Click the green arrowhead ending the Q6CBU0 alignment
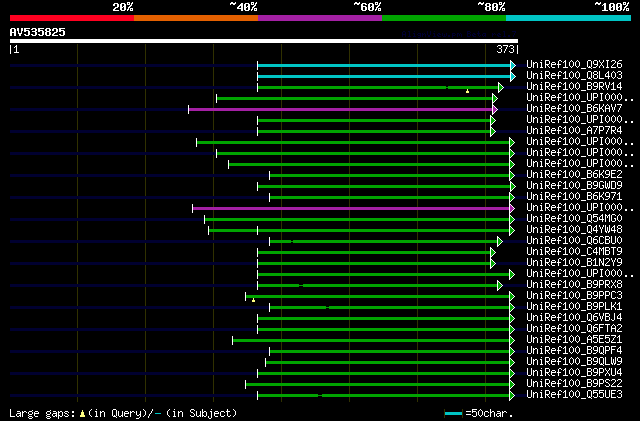Image resolution: width=640 pixels, height=421 pixels. pos(500,242)
